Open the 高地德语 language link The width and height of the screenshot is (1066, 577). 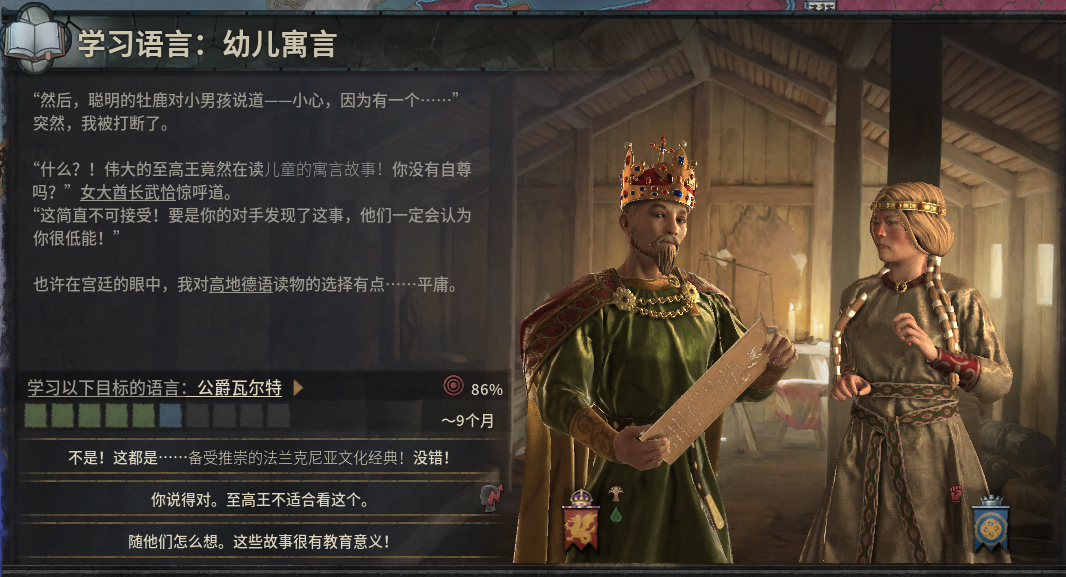[241, 284]
